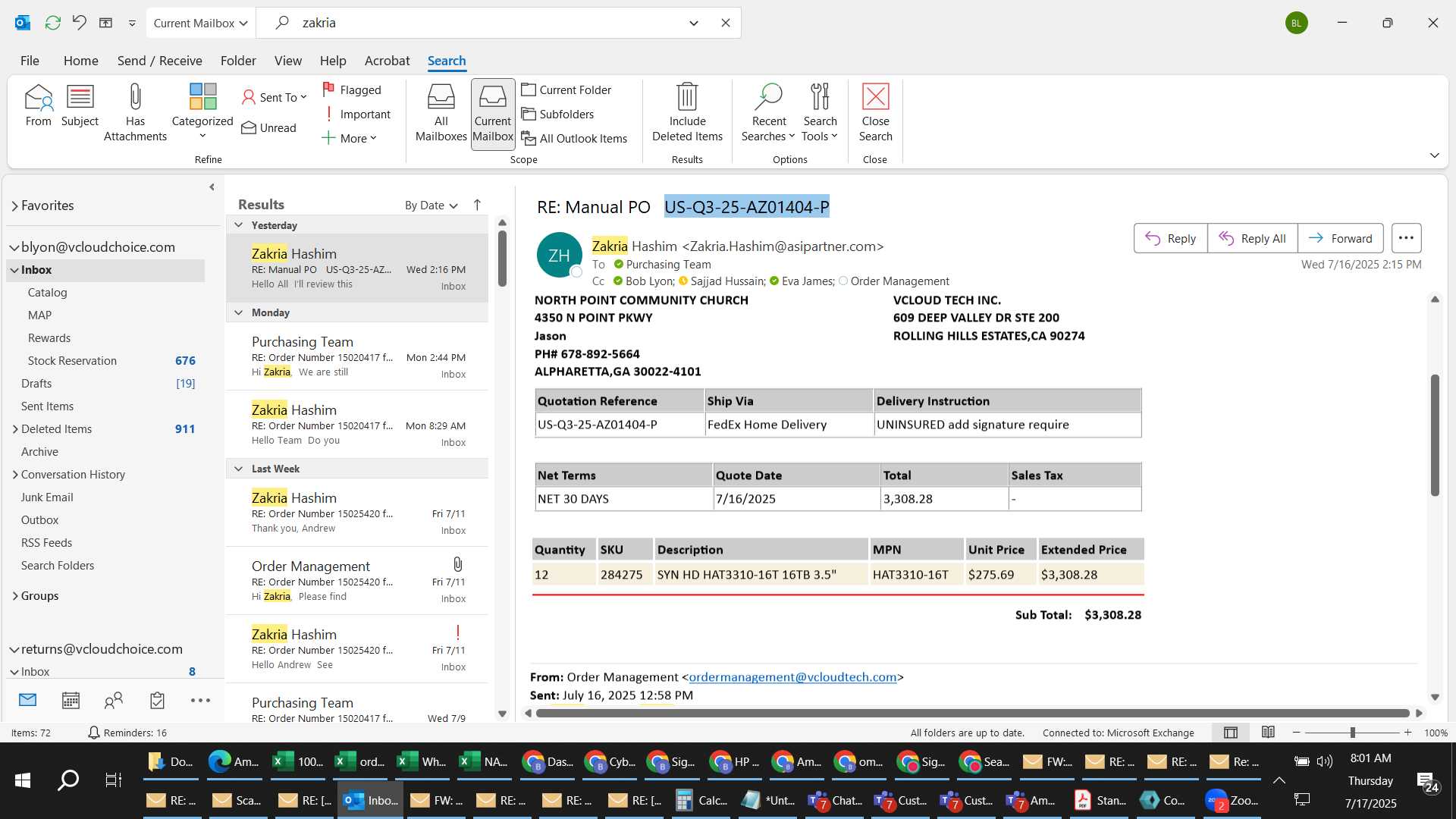Filter by Has Attachments

pos(135,113)
